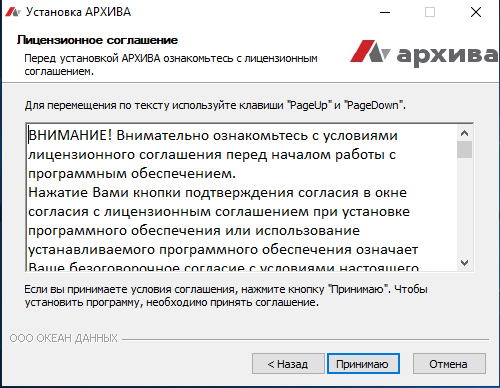
Task: Click the line starting with Нажатие Вами кнопки
Action: click(x=217, y=193)
